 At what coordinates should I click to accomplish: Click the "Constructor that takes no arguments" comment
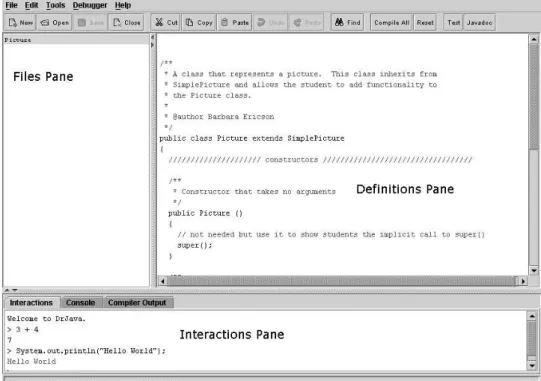[255, 192]
